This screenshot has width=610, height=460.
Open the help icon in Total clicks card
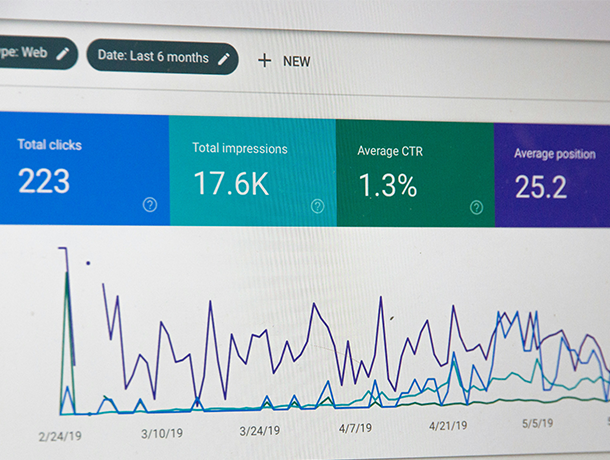click(x=150, y=204)
